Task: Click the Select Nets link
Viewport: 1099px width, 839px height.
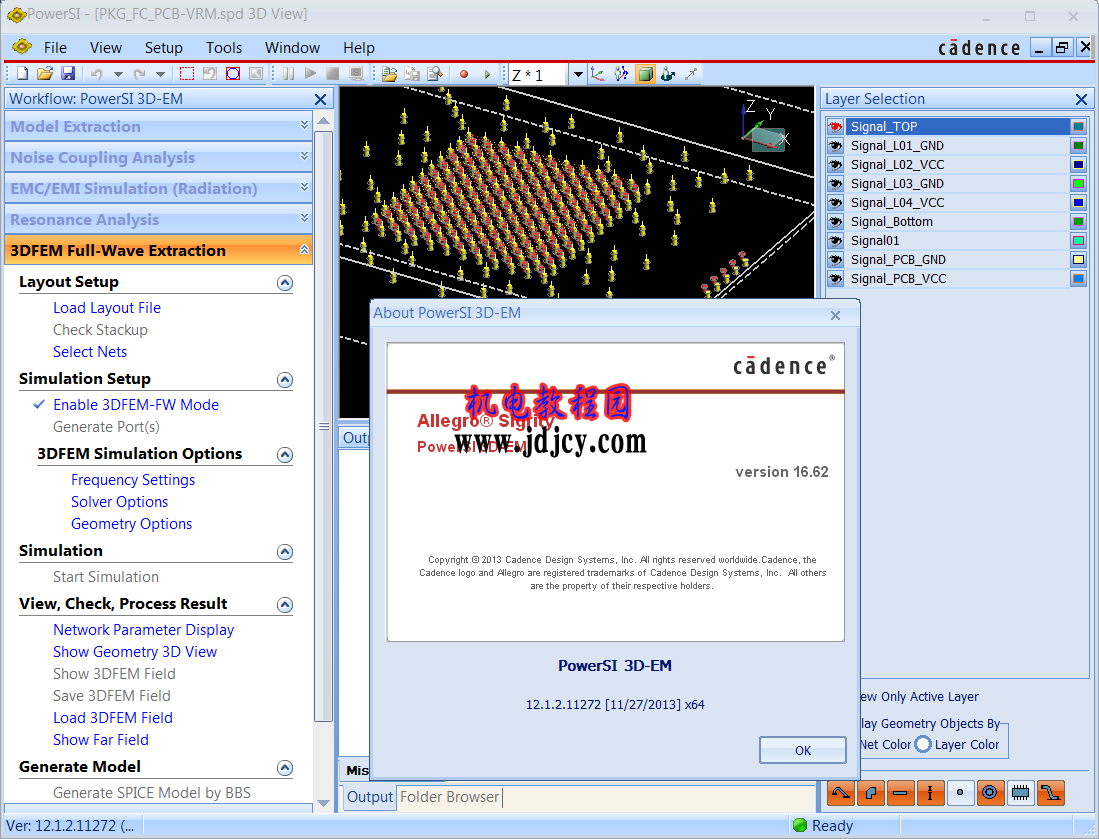Action: pos(90,352)
